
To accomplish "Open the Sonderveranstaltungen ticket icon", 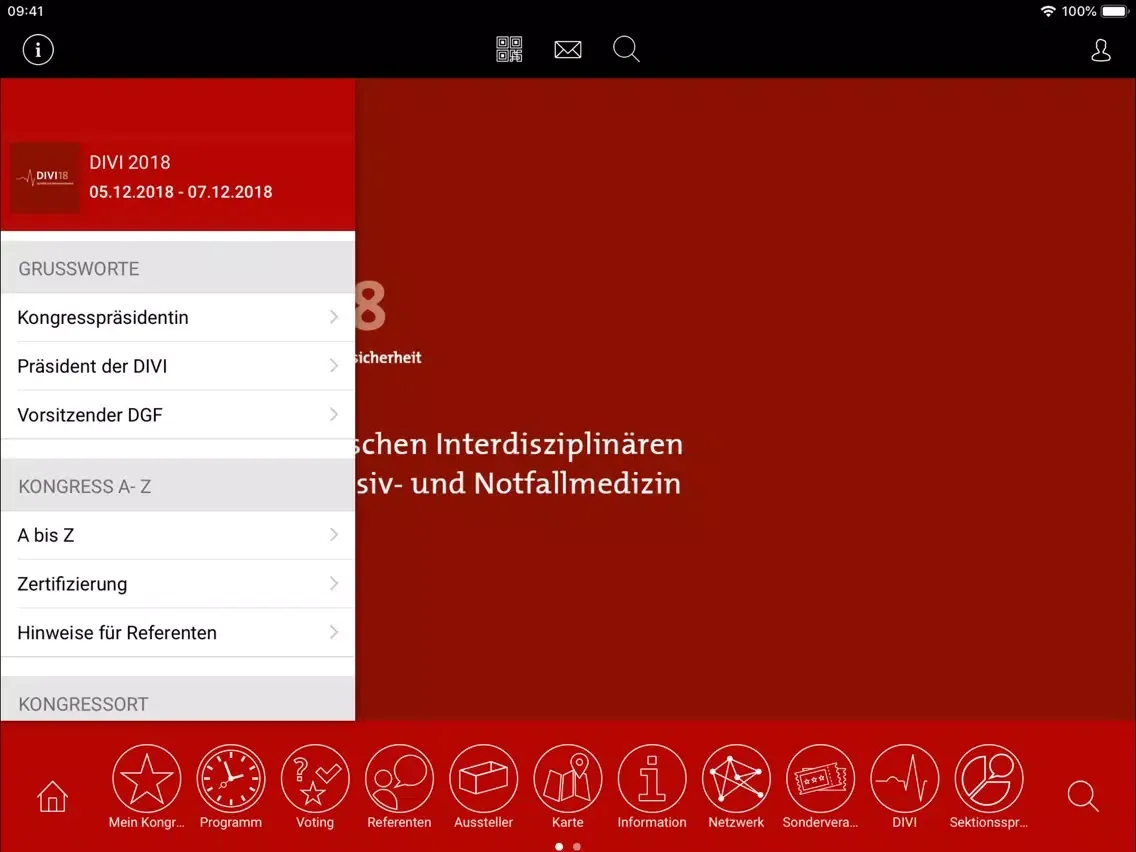I will click(820, 779).
